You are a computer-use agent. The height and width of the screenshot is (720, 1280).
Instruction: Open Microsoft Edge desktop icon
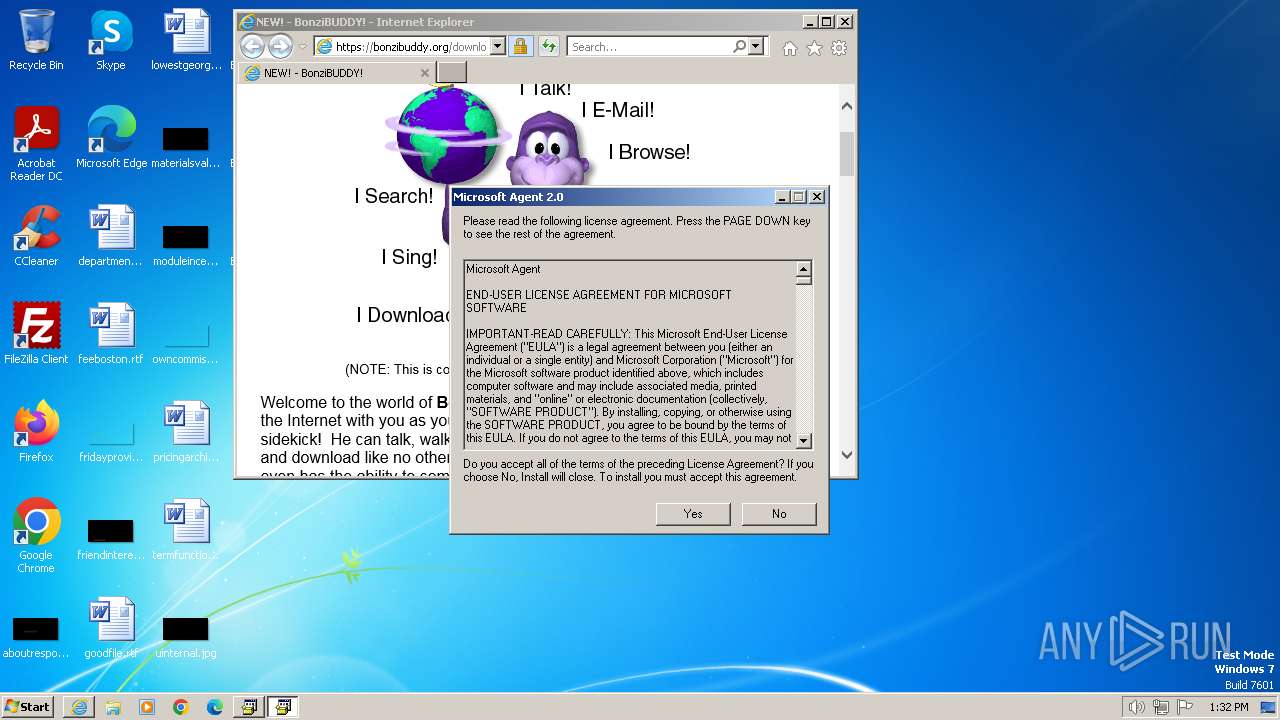pos(111,137)
